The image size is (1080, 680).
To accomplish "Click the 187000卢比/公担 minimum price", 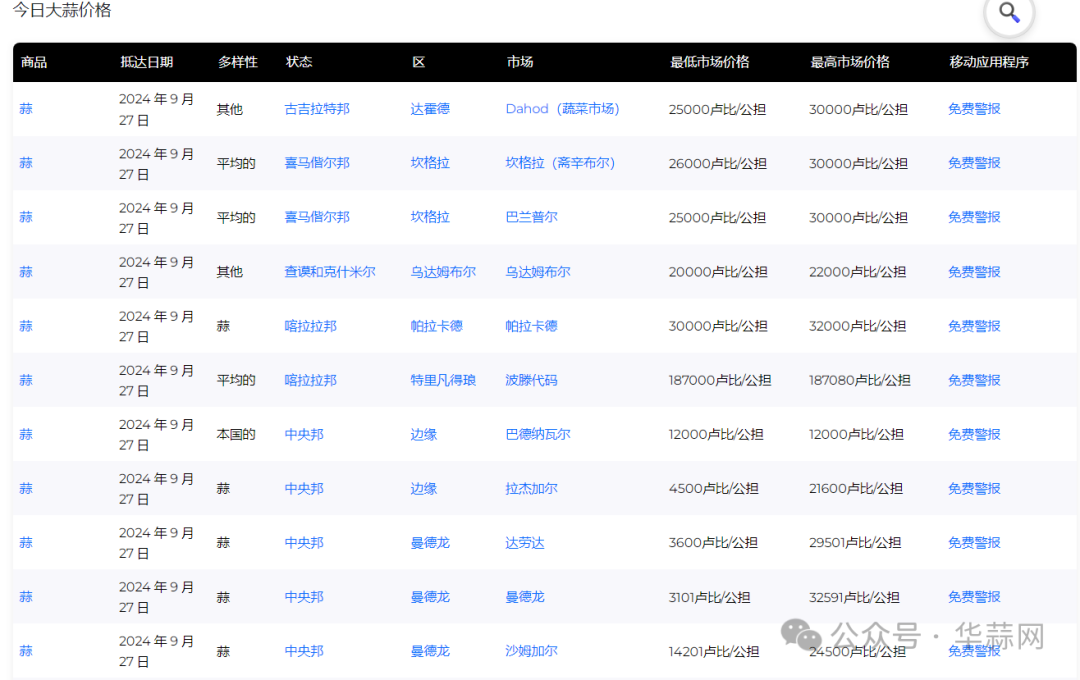I will click(x=720, y=380).
